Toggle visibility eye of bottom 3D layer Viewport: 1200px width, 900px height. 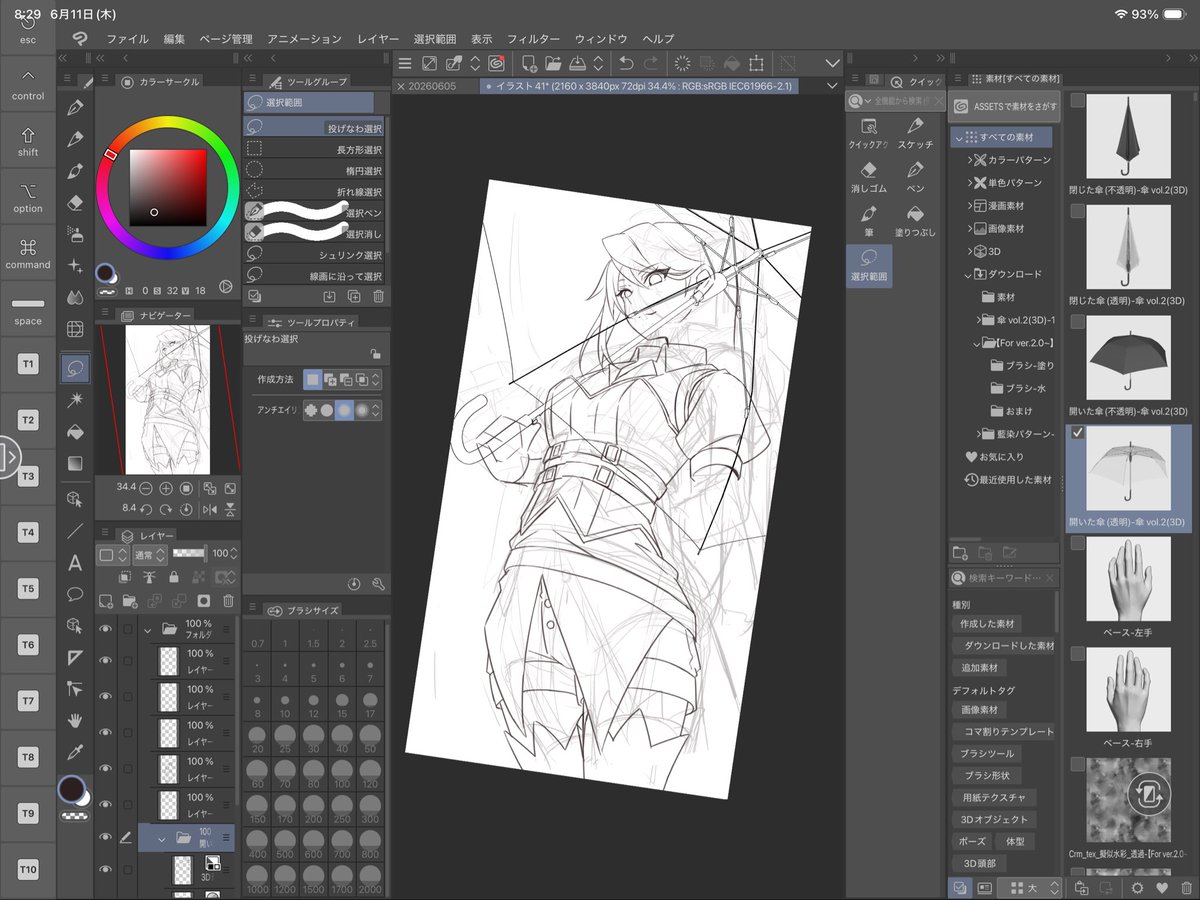105,869
